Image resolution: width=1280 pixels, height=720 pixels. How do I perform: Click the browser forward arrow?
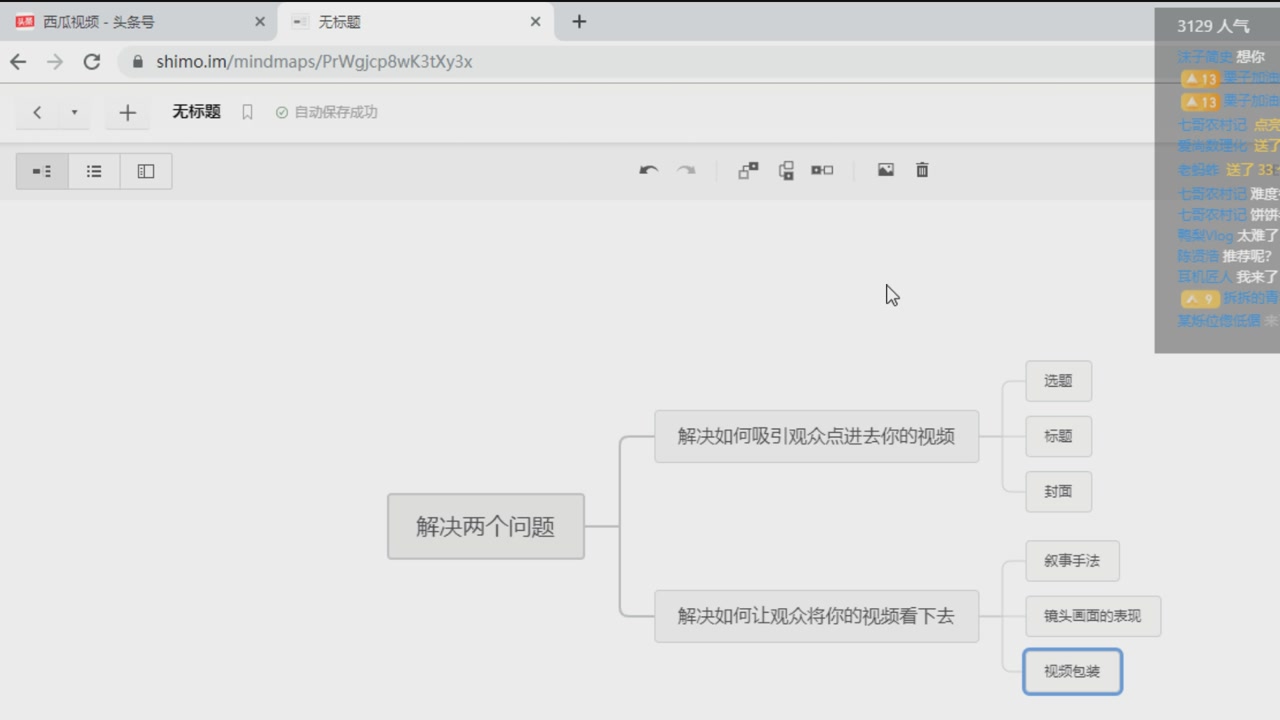point(55,61)
